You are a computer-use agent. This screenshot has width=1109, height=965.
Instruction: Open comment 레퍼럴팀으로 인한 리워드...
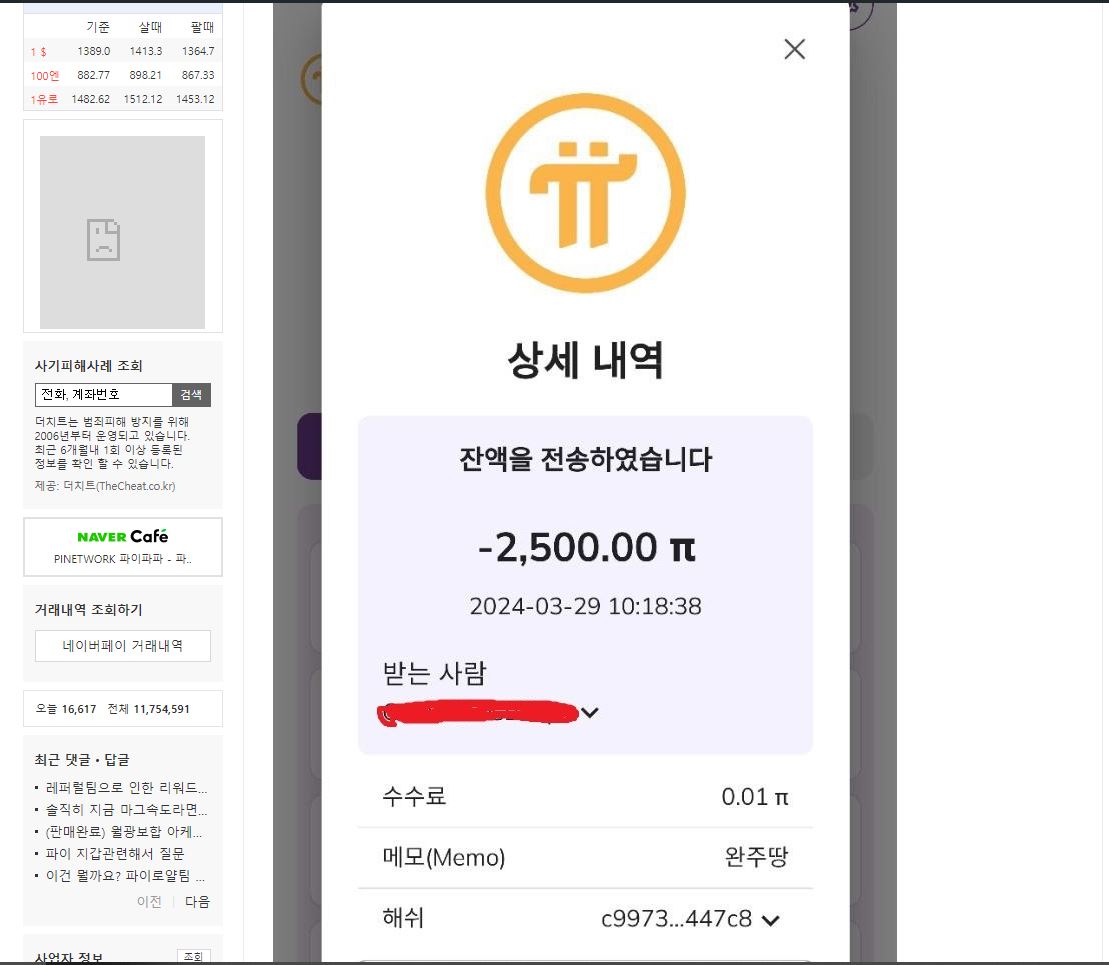point(126,787)
